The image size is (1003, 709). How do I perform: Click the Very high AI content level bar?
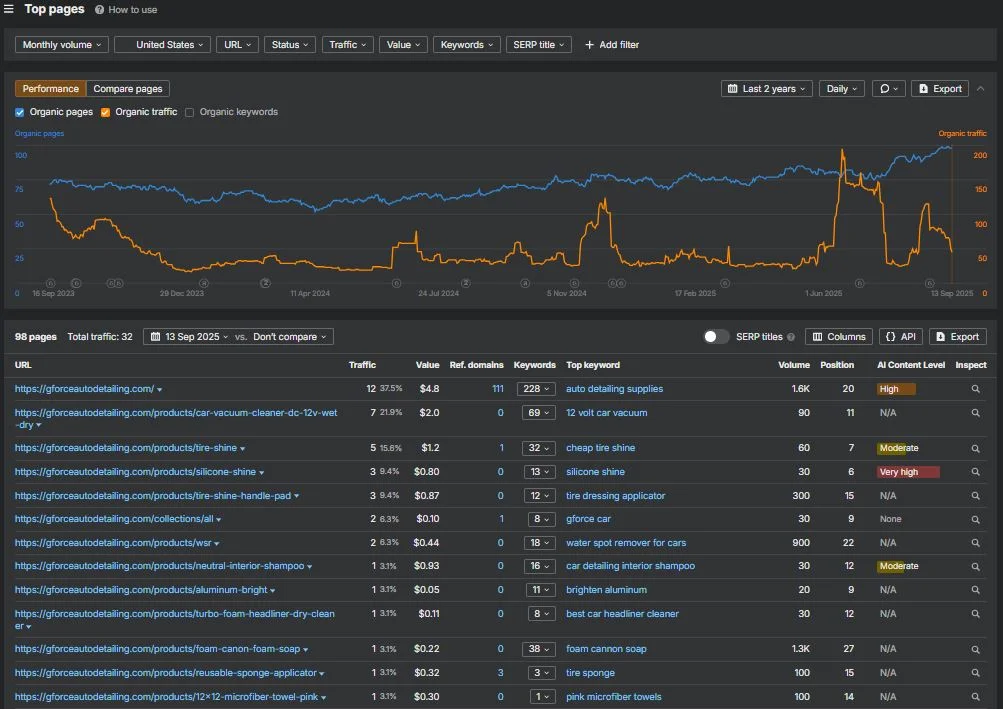click(908, 472)
